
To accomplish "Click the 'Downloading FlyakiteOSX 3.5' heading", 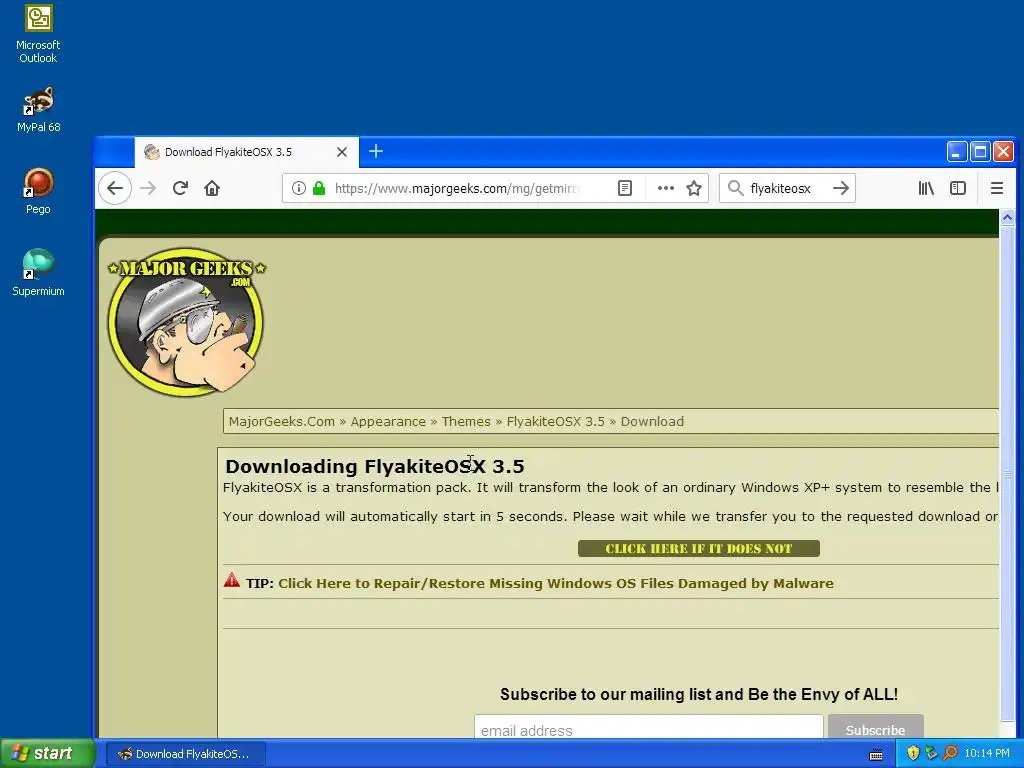I will pyautogui.click(x=375, y=466).
